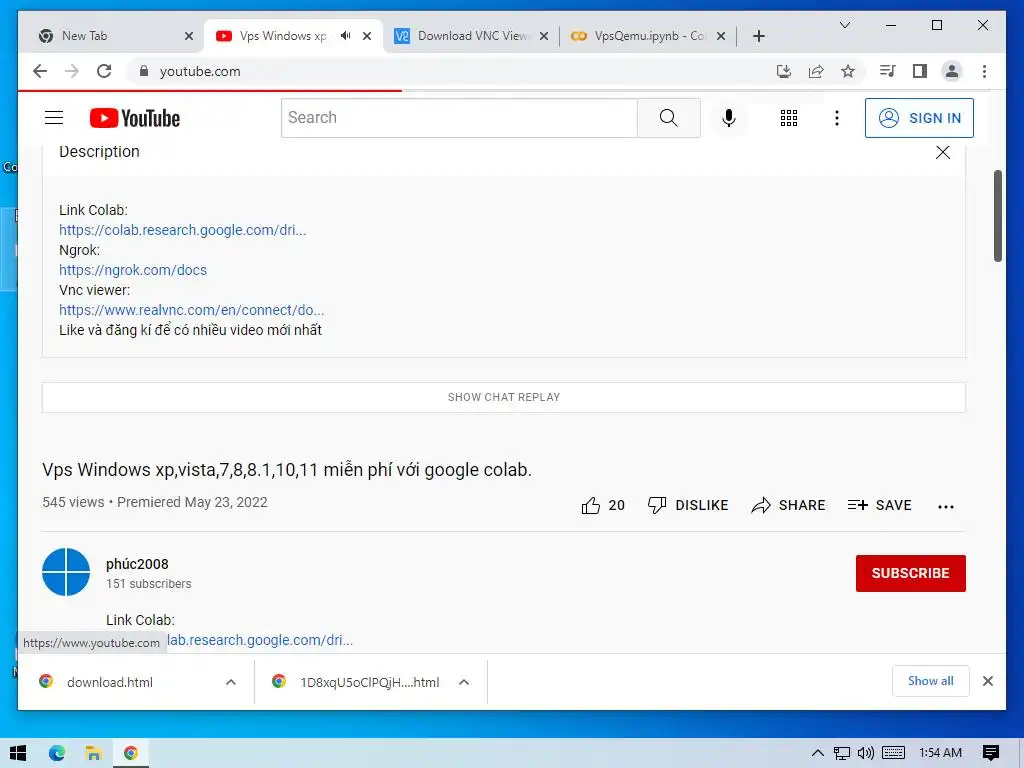This screenshot has width=1024, height=768.
Task: Open Chrome tab search chevron
Action: point(844,25)
